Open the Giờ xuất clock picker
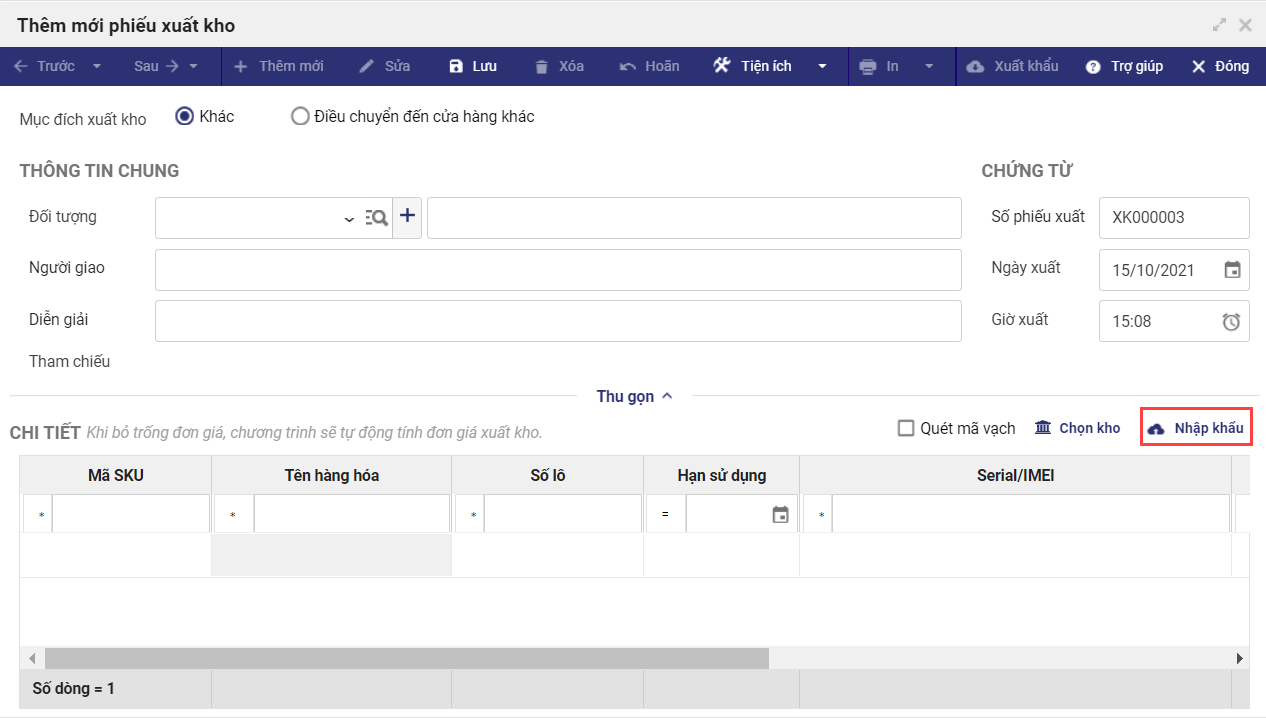The width and height of the screenshot is (1266, 718). (x=1232, y=322)
